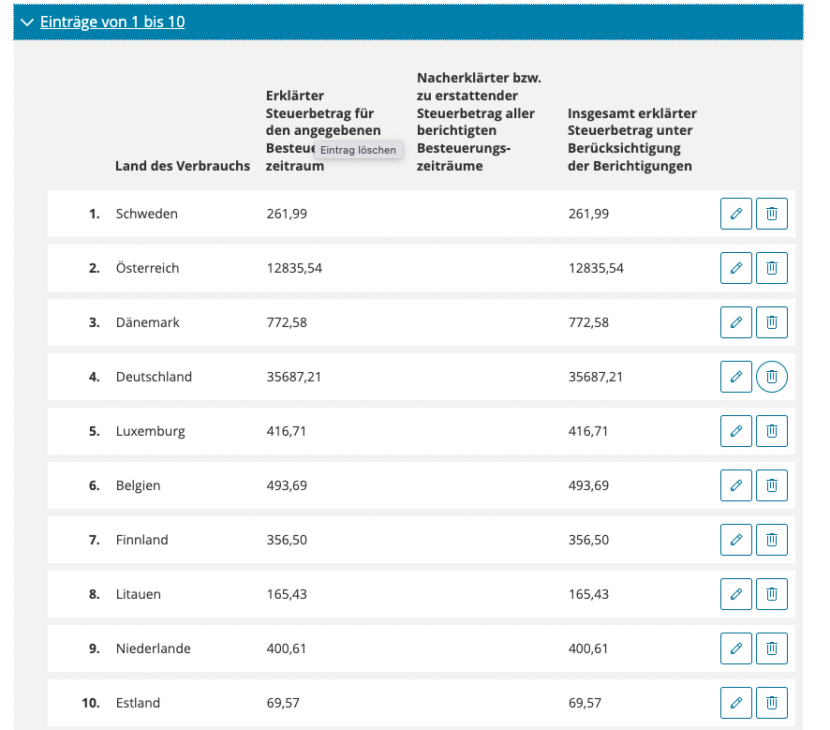830x730 pixels.
Task: Delete the Niederlande entry via trash icon
Action: 772,648
